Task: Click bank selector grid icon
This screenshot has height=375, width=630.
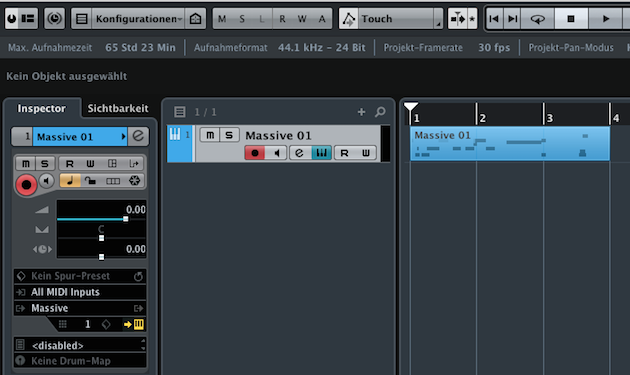Action: pyautogui.click(x=63, y=324)
